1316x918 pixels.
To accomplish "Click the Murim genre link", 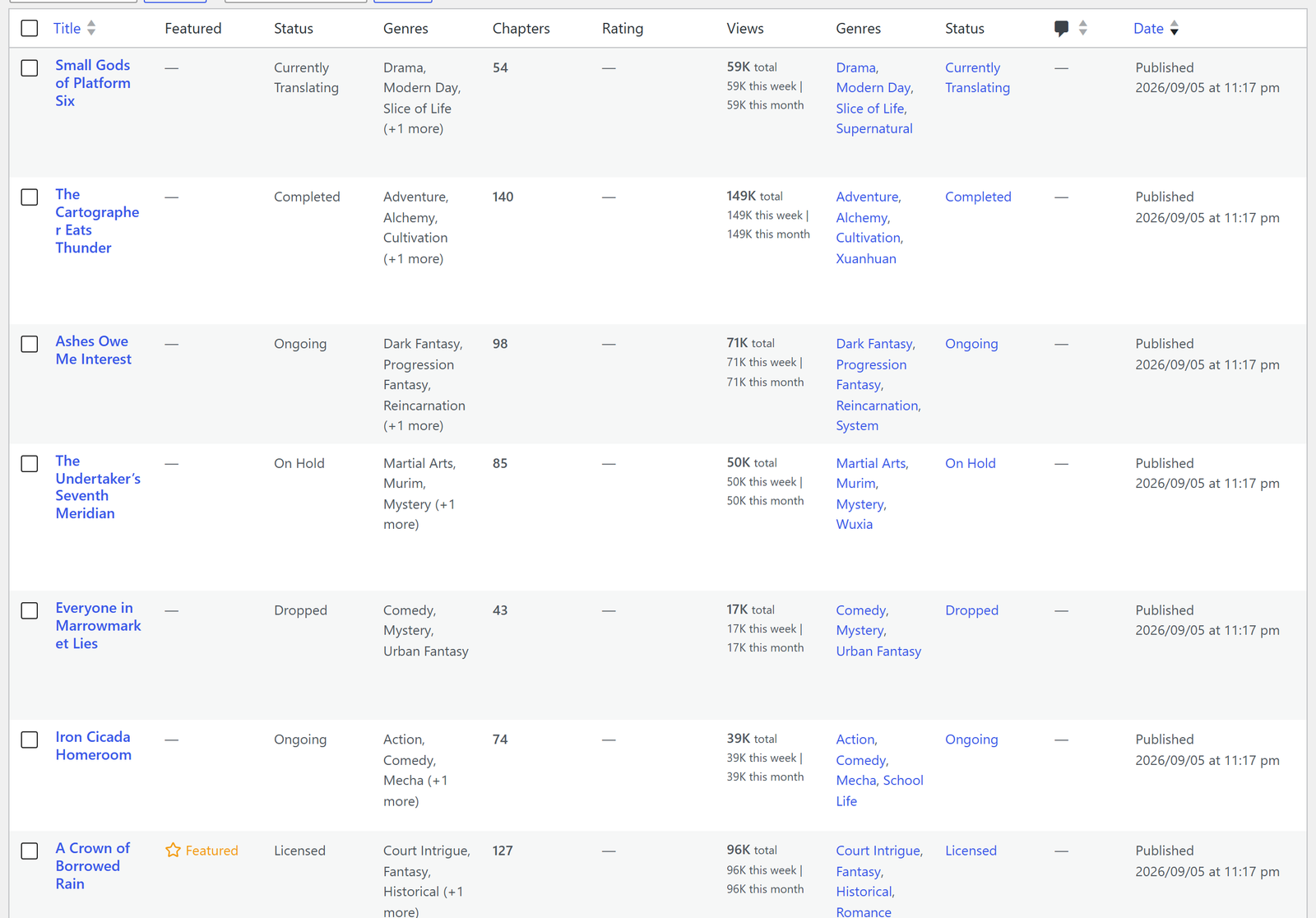I will pos(857,484).
